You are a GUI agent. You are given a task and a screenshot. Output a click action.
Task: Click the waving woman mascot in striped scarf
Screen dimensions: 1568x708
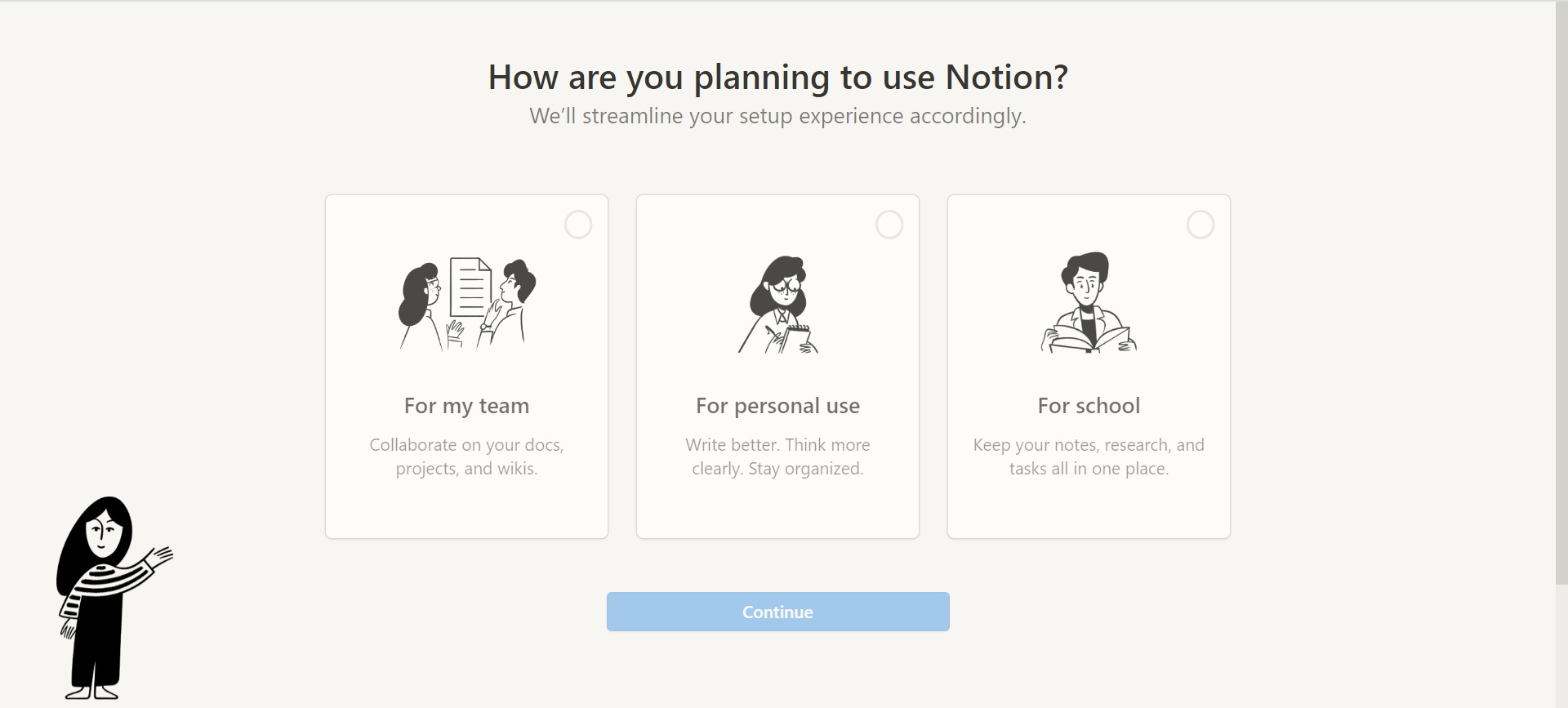click(105, 596)
